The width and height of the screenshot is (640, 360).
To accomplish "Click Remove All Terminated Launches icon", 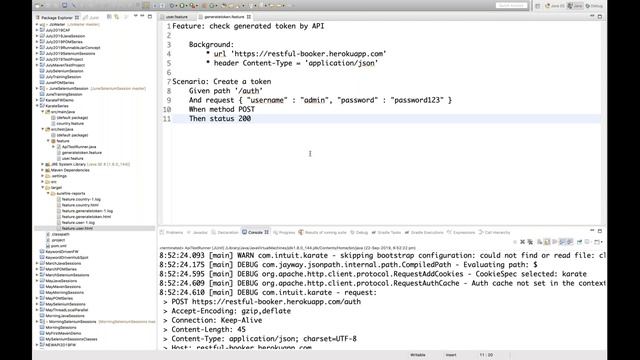I will (530, 242).
